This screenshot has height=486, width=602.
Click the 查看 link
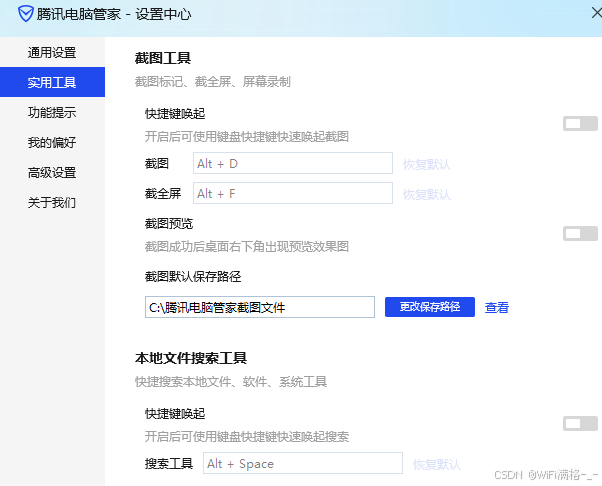(x=496, y=307)
